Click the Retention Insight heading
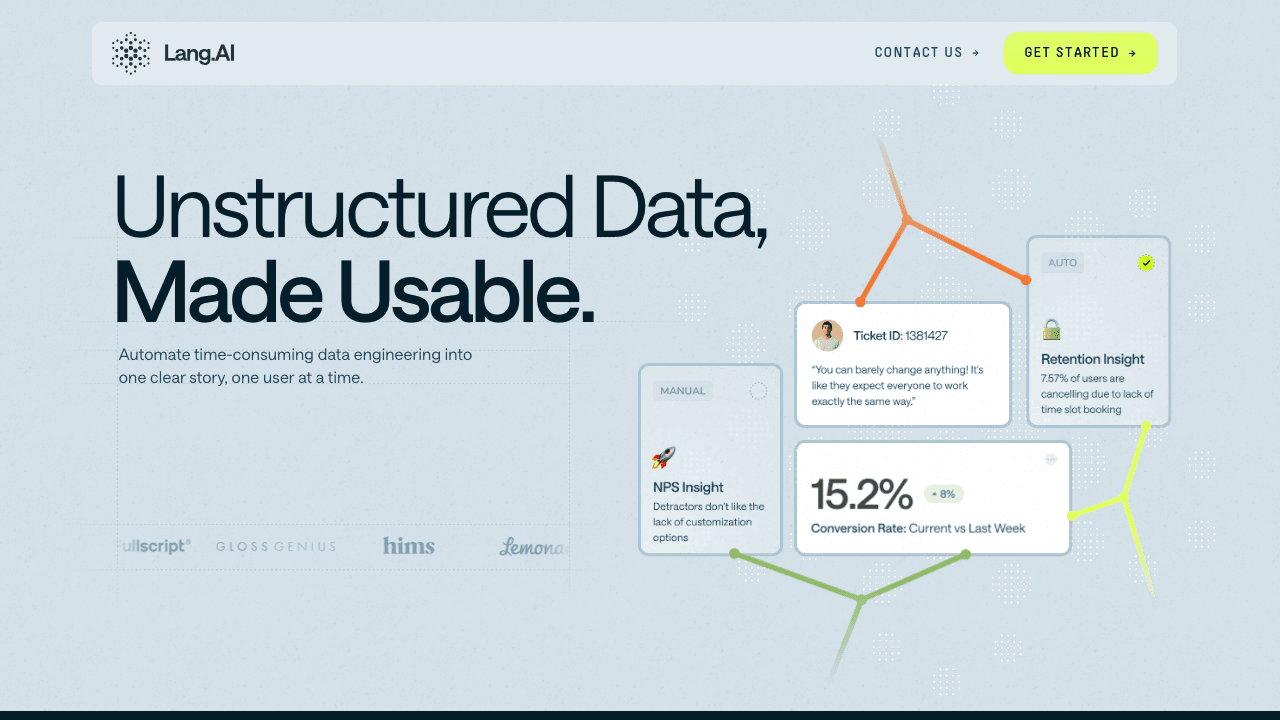This screenshot has width=1280, height=720. click(1092, 359)
